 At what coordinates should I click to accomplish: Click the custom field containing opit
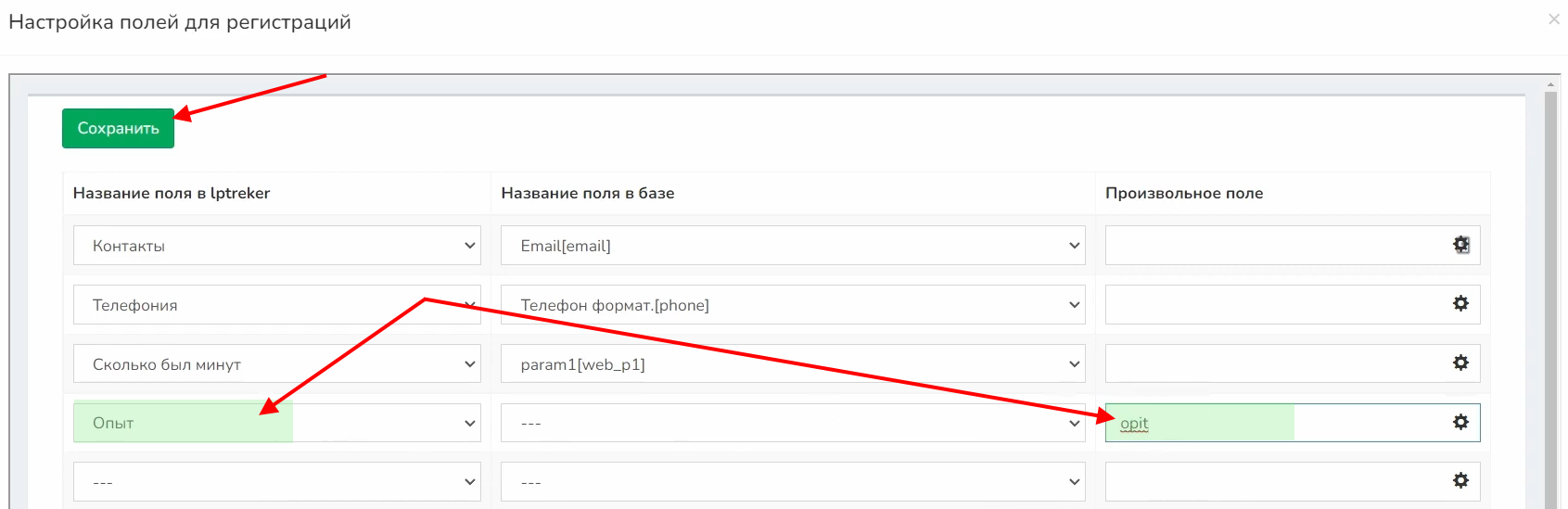click(x=1270, y=423)
